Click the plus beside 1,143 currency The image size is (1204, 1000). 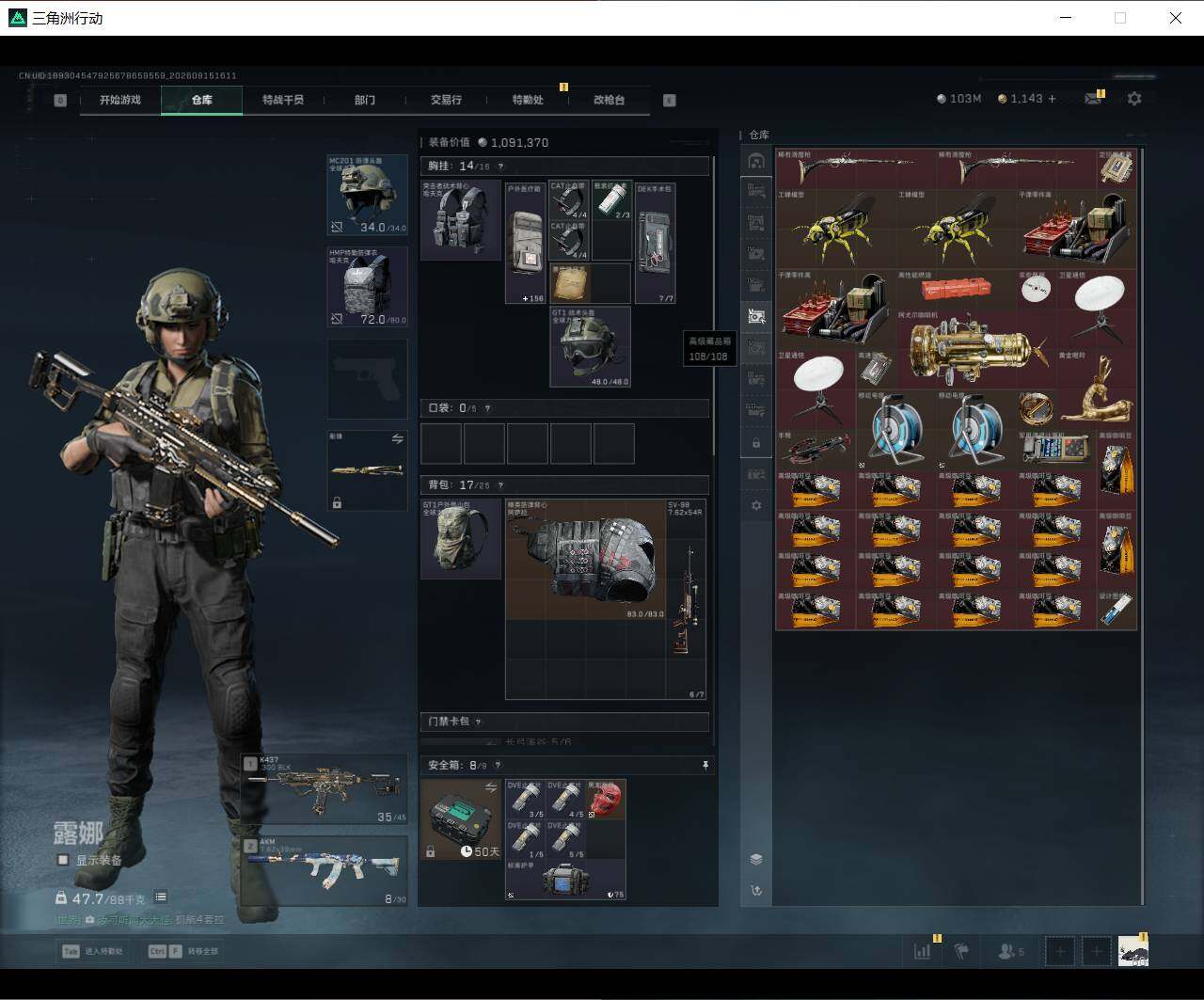tap(1052, 99)
